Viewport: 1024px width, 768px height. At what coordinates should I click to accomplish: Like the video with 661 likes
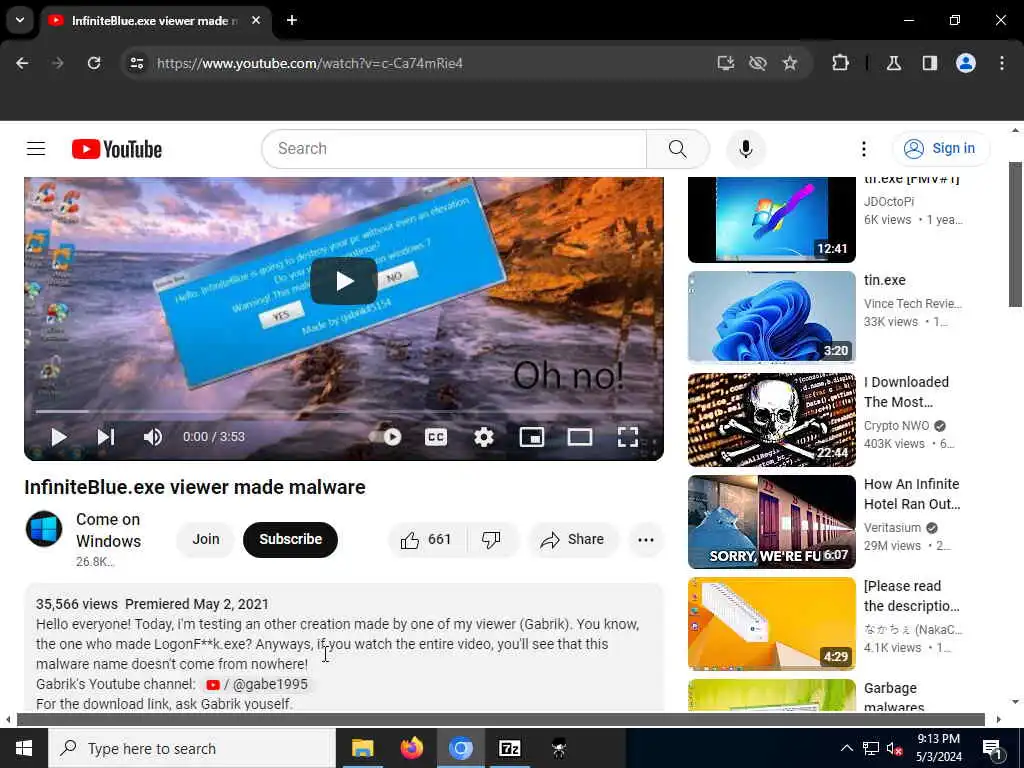[x=426, y=539]
